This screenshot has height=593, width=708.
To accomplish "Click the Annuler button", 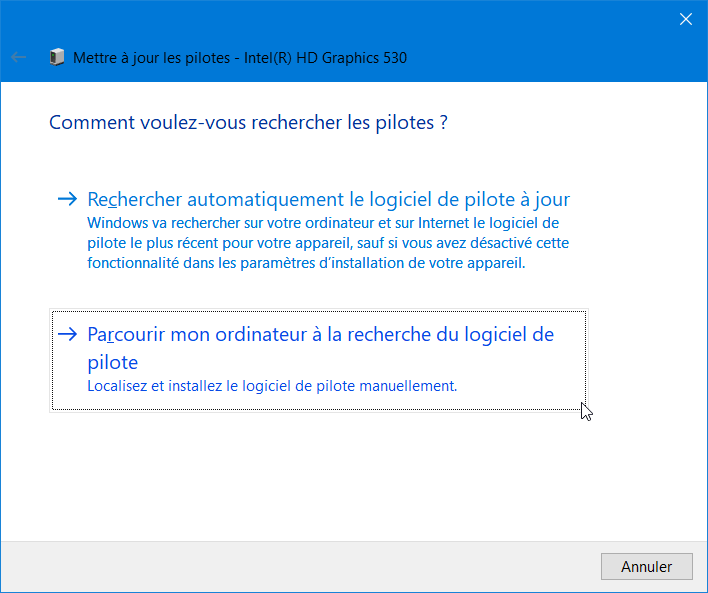I will (647, 566).
